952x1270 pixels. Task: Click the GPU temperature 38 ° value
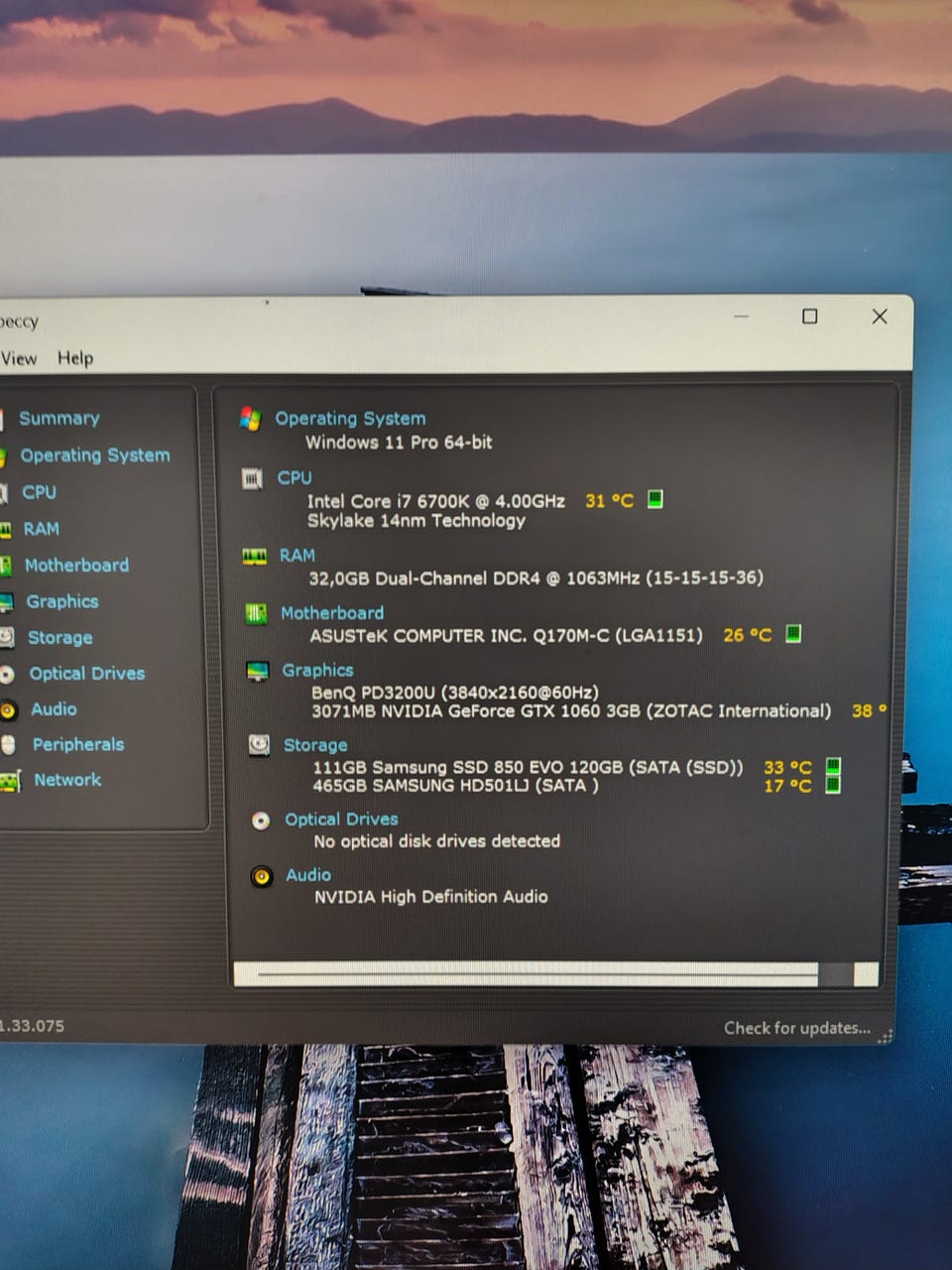[x=870, y=710]
